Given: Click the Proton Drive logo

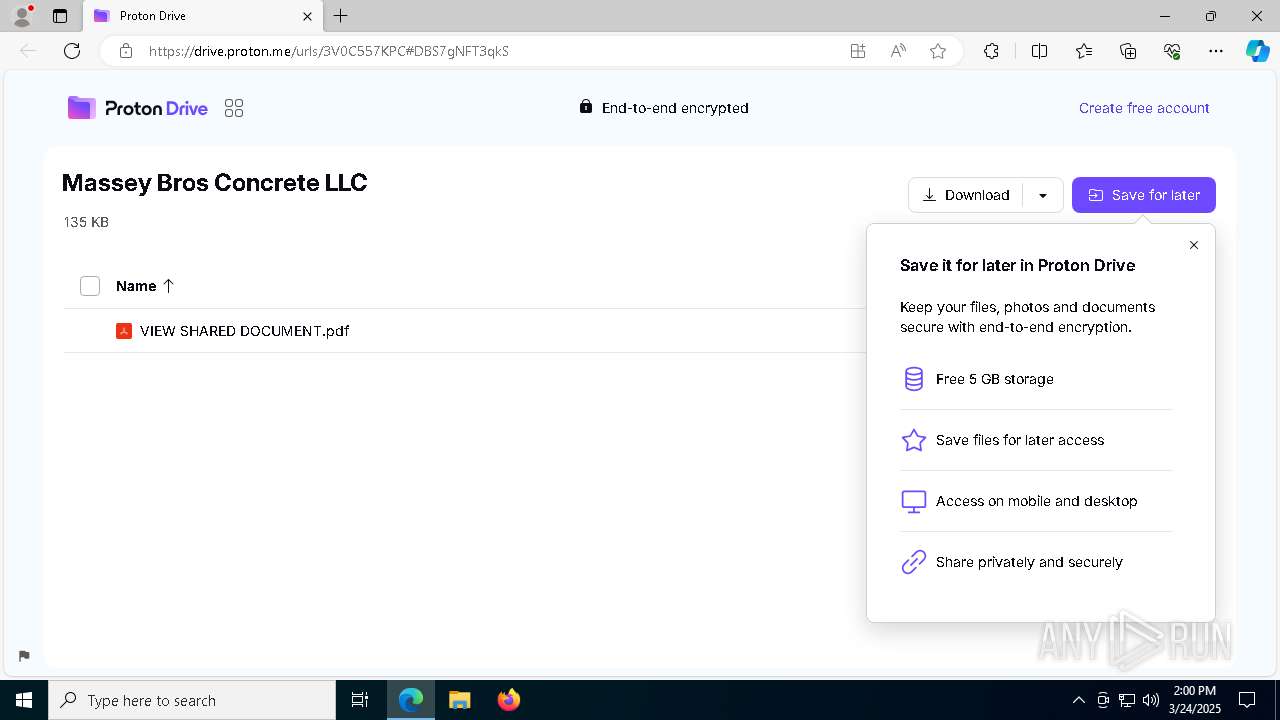Looking at the screenshot, I should (137, 108).
